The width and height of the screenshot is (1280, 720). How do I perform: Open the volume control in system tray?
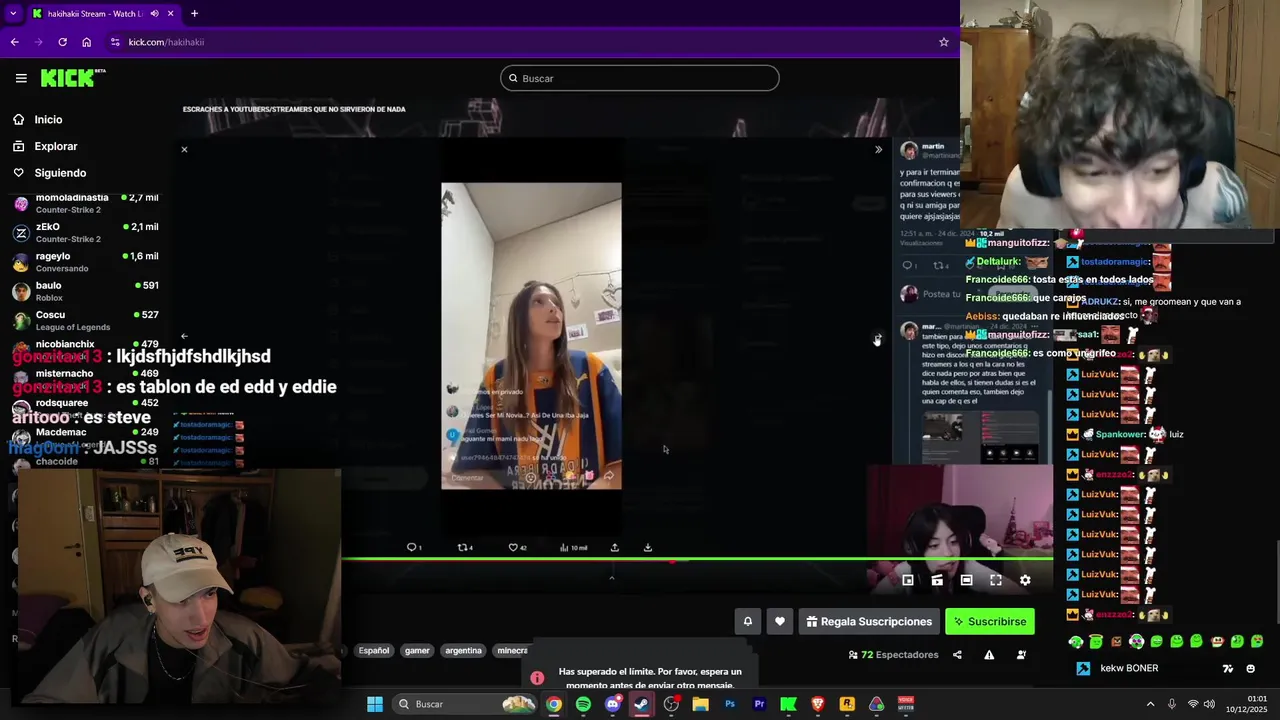[x=1209, y=704]
